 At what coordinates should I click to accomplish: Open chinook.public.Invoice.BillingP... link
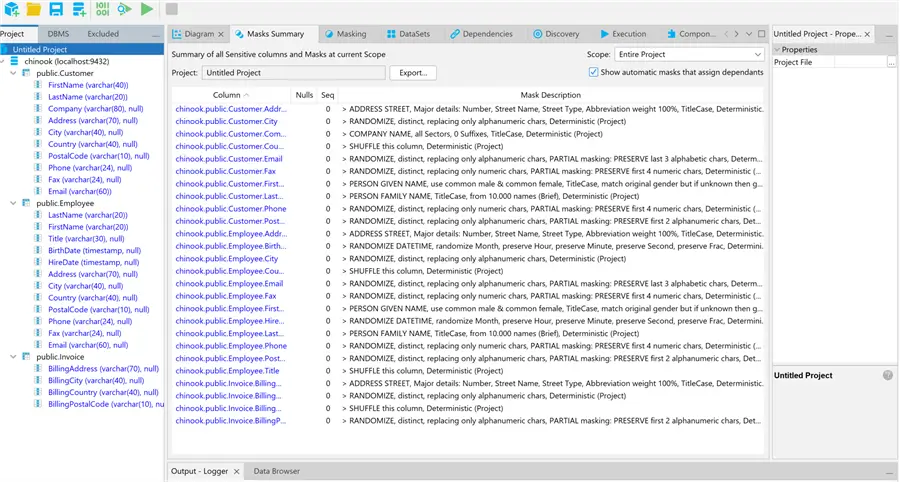pyautogui.click(x=230, y=421)
